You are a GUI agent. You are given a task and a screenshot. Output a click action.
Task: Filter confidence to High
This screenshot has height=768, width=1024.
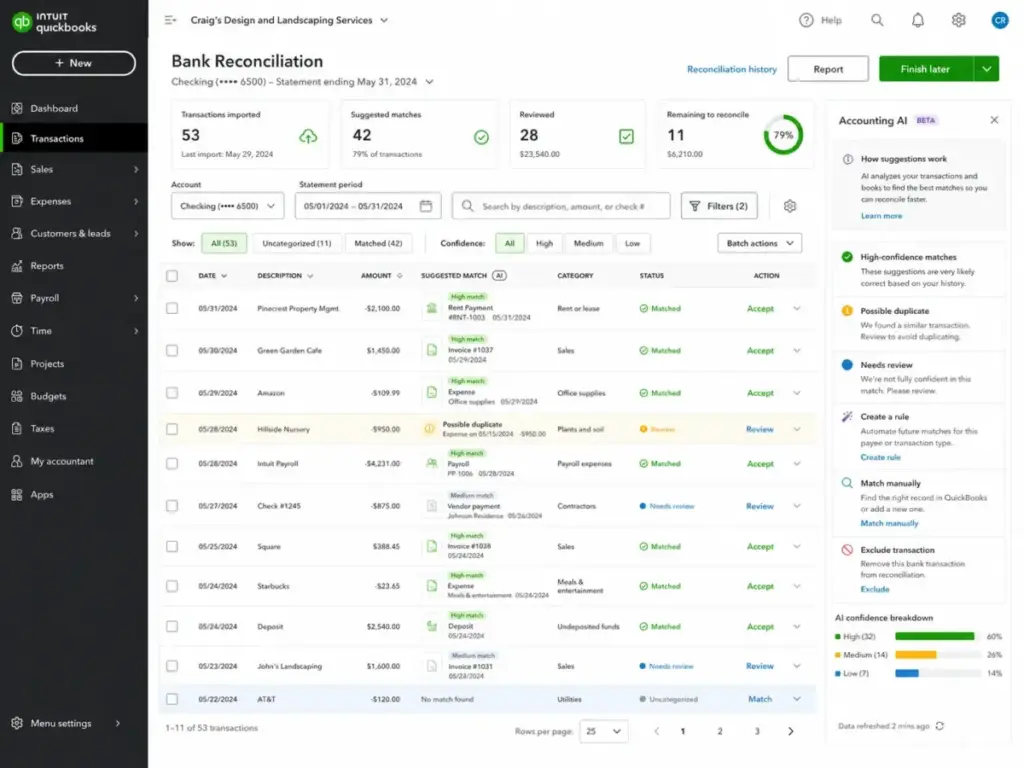pos(544,243)
